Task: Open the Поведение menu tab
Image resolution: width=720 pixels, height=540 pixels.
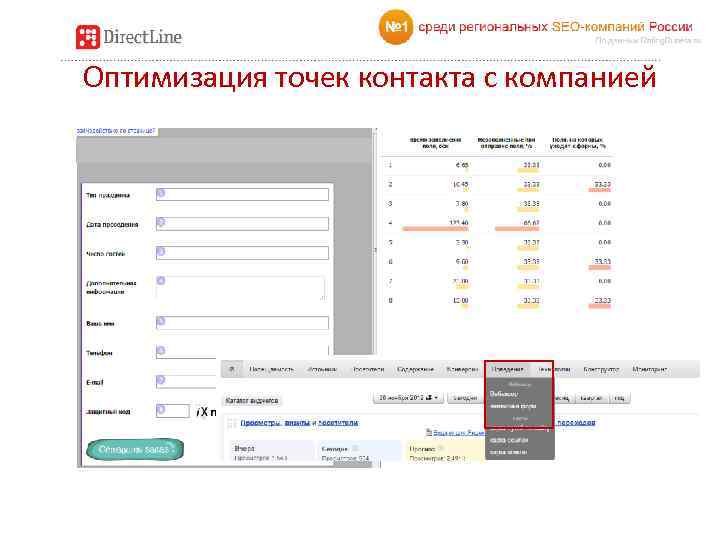Action: [x=507, y=369]
